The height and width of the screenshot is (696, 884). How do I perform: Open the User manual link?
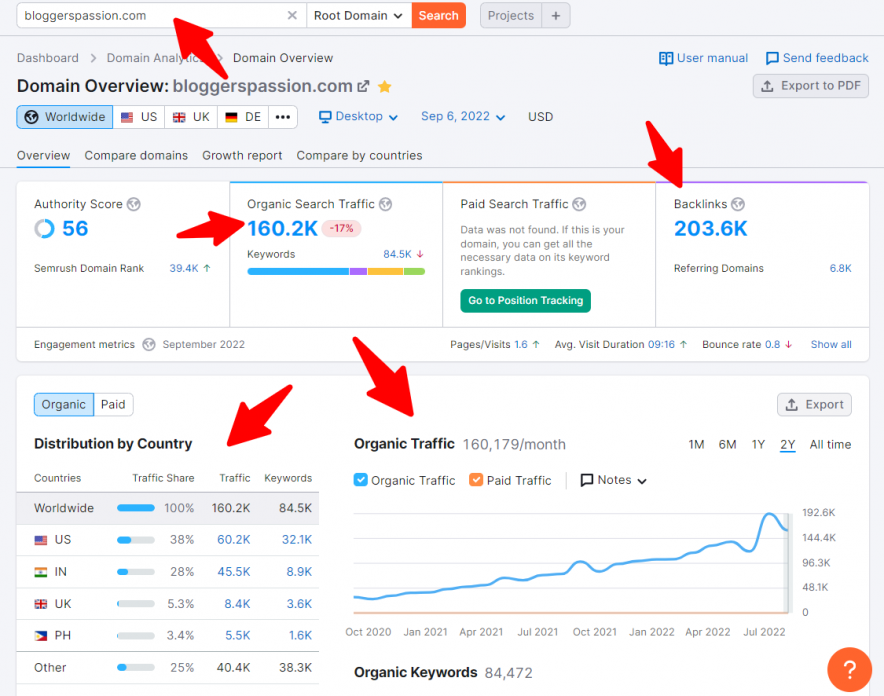[x=704, y=58]
